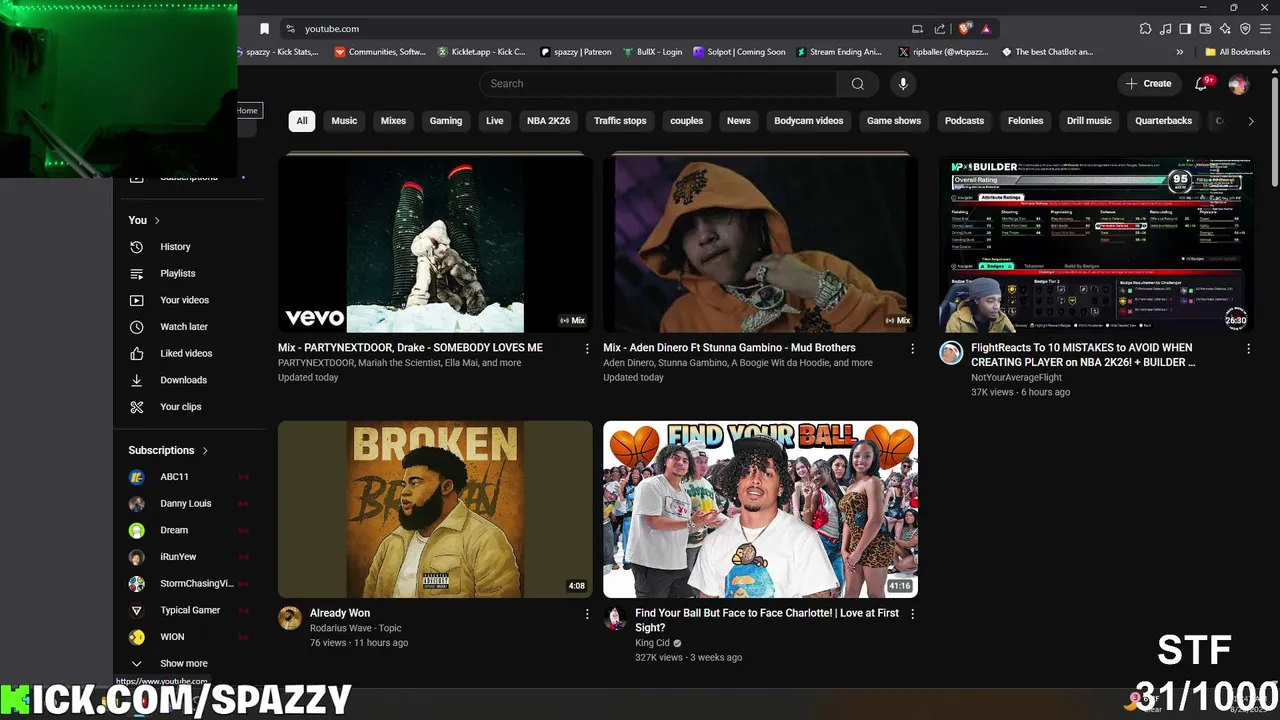The image size is (1280, 720).
Task: Open options for FlightReacts video
Action: tap(1248, 349)
